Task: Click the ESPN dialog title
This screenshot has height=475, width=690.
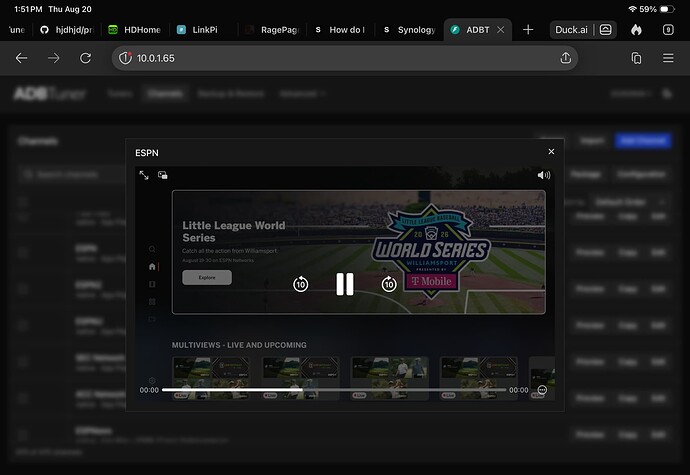Action: click(147, 153)
